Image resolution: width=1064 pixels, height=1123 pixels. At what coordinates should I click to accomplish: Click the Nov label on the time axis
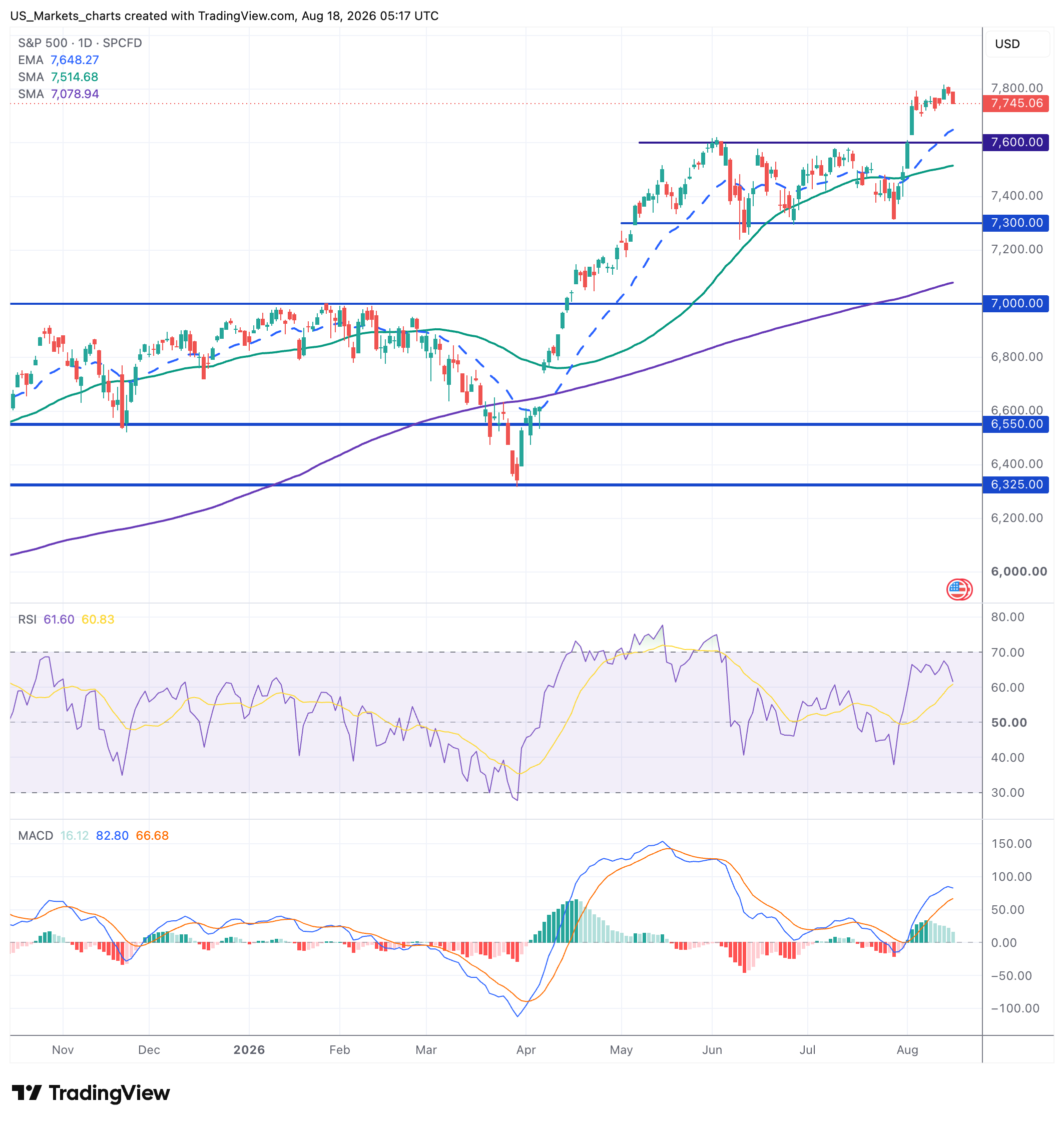(x=63, y=1050)
